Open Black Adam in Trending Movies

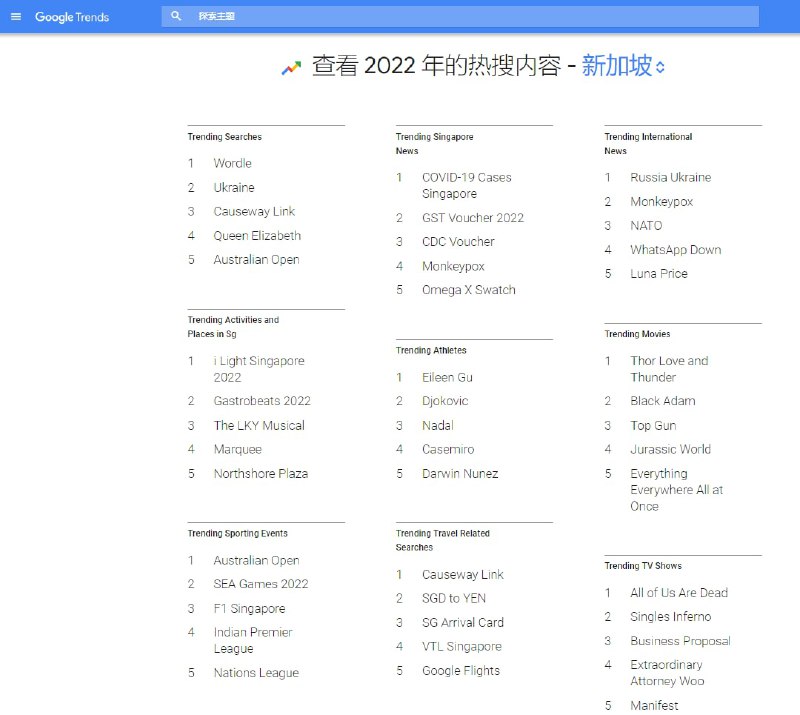pyautogui.click(x=661, y=401)
